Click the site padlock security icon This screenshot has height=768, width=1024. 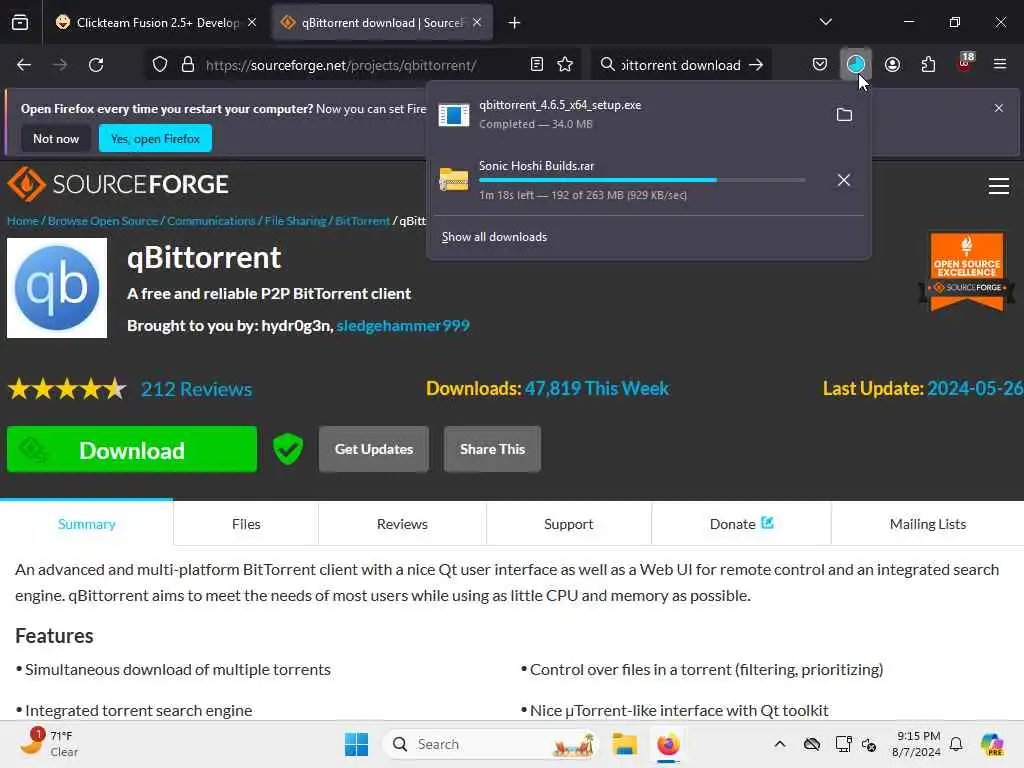pyautogui.click(x=188, y=65)
